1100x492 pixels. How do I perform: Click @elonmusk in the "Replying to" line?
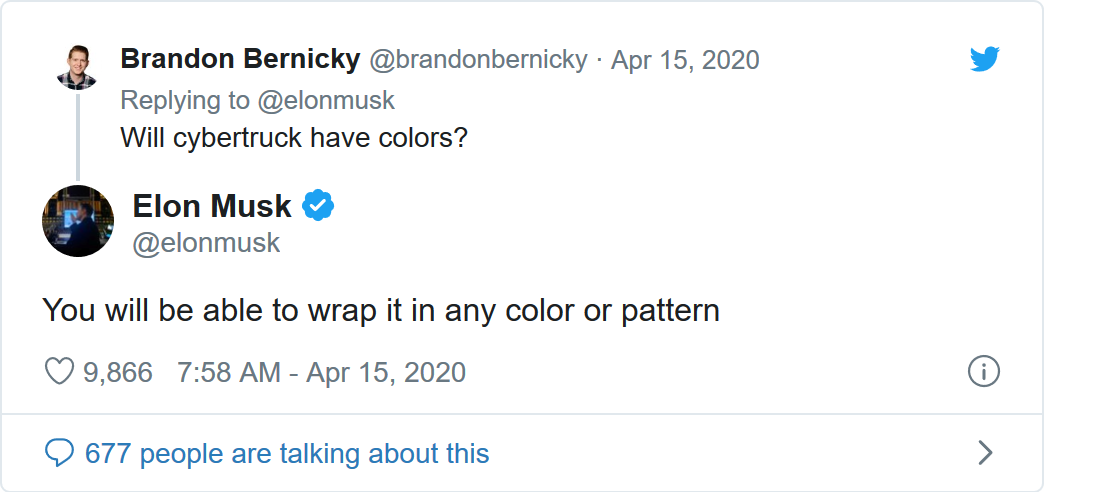[x=329, y=100]
